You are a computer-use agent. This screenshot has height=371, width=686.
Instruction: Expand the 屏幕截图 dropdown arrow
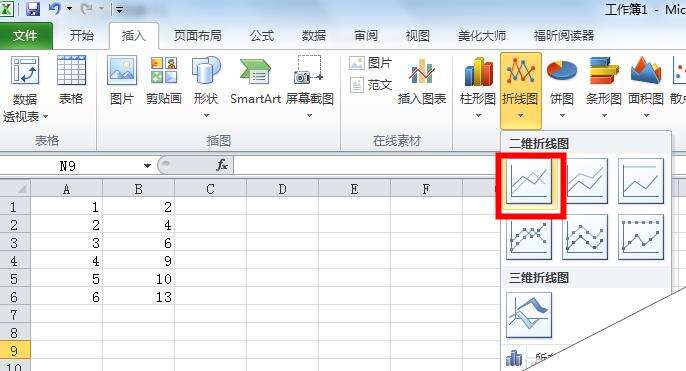309,116
